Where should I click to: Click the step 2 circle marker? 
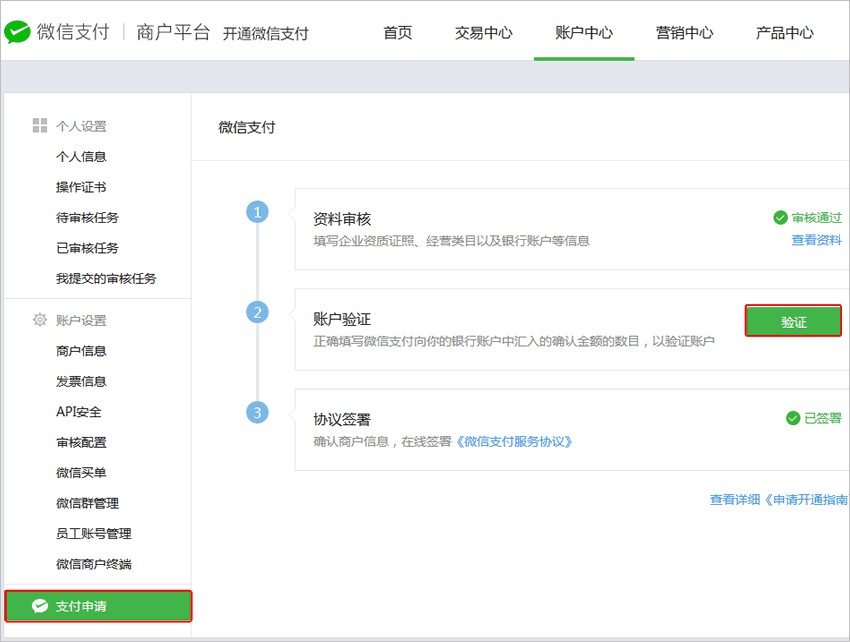click(x=257, y=312)
